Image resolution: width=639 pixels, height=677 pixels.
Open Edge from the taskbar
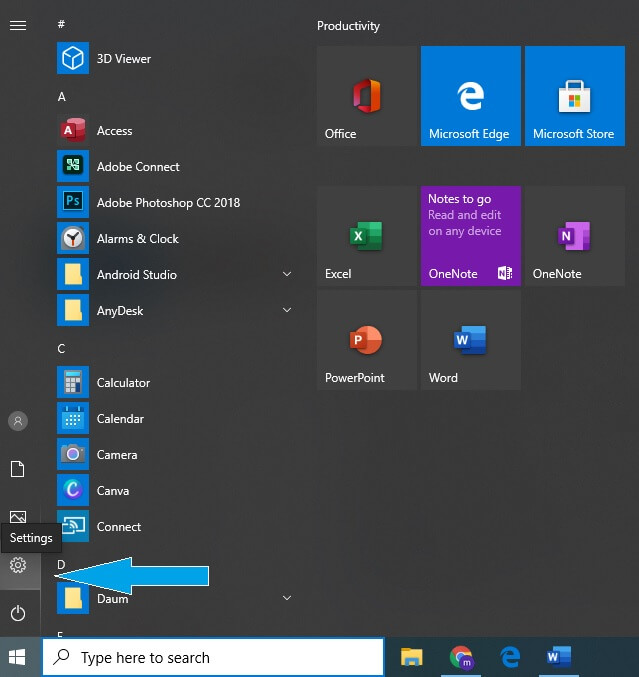510,657
